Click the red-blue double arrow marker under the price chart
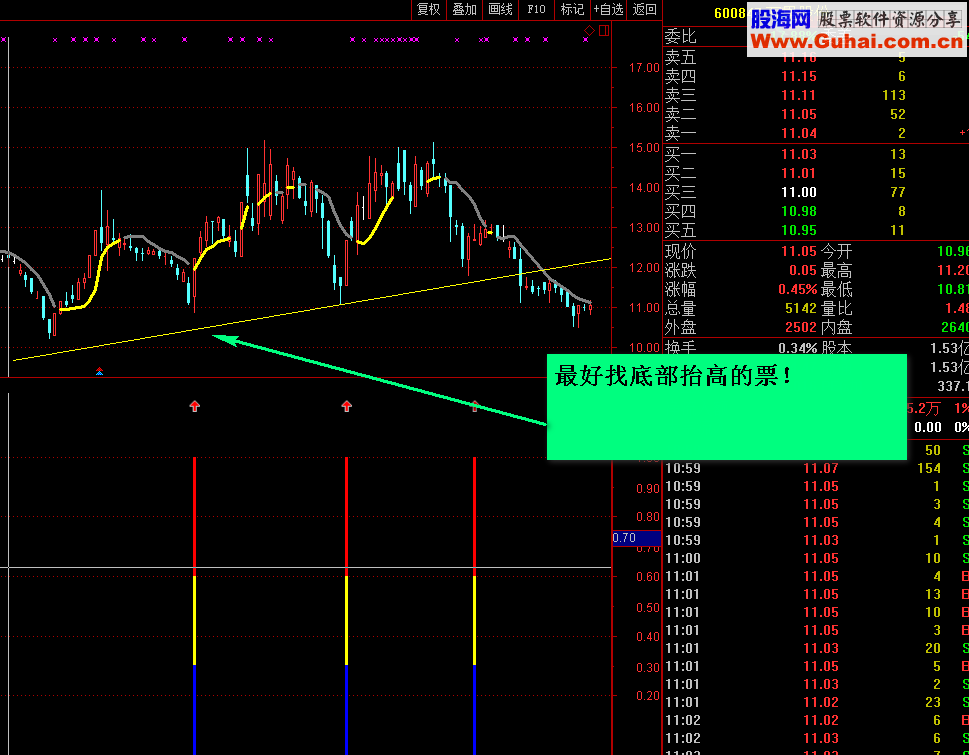This screenshot has width=969, height=755. pyautogui.click(x=99, y=371)
